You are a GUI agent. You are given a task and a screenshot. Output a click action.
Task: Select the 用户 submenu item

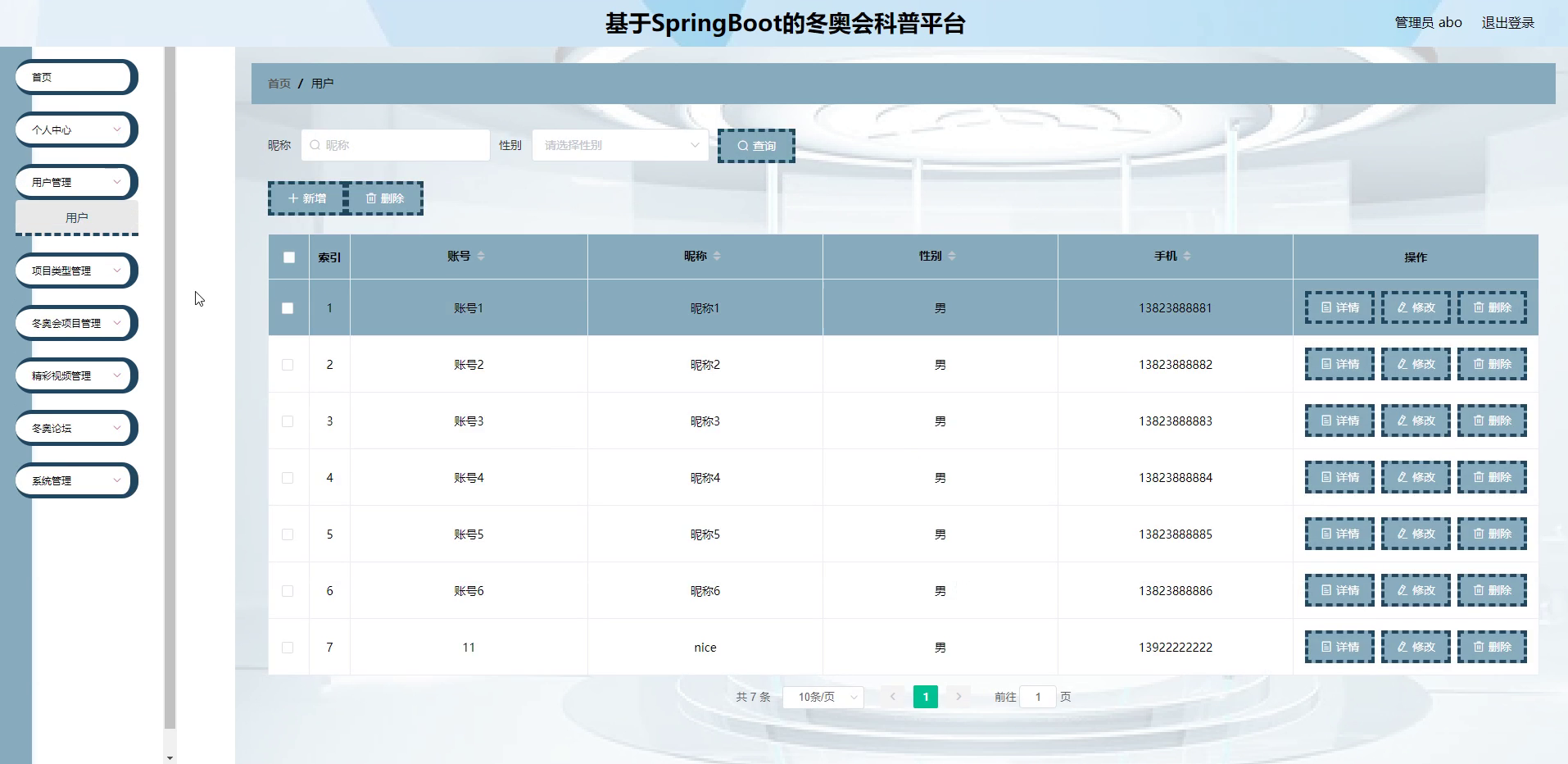pyautogui.click(x=76, y=217)
